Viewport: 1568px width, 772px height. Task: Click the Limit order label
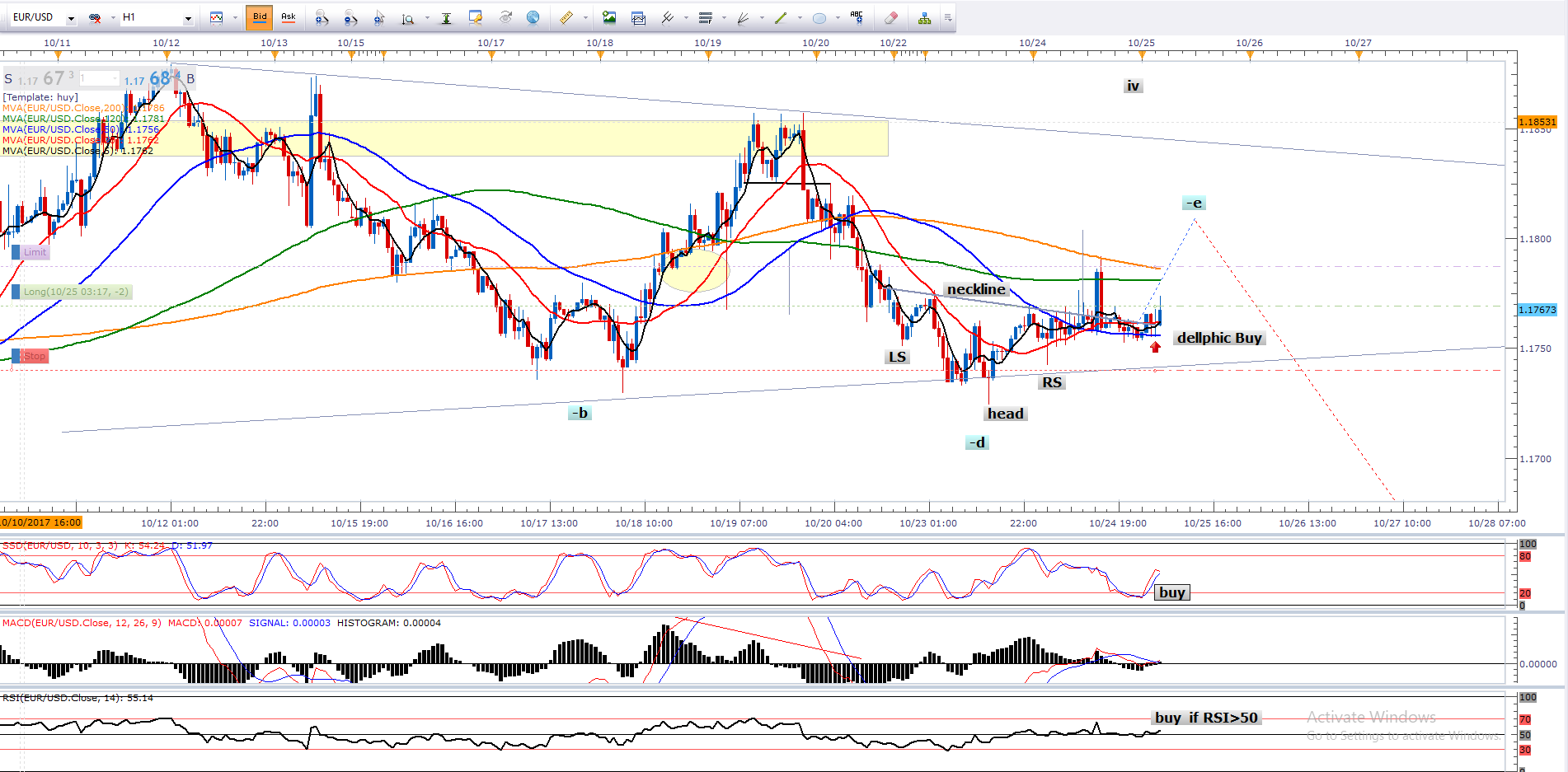(35, 252)
